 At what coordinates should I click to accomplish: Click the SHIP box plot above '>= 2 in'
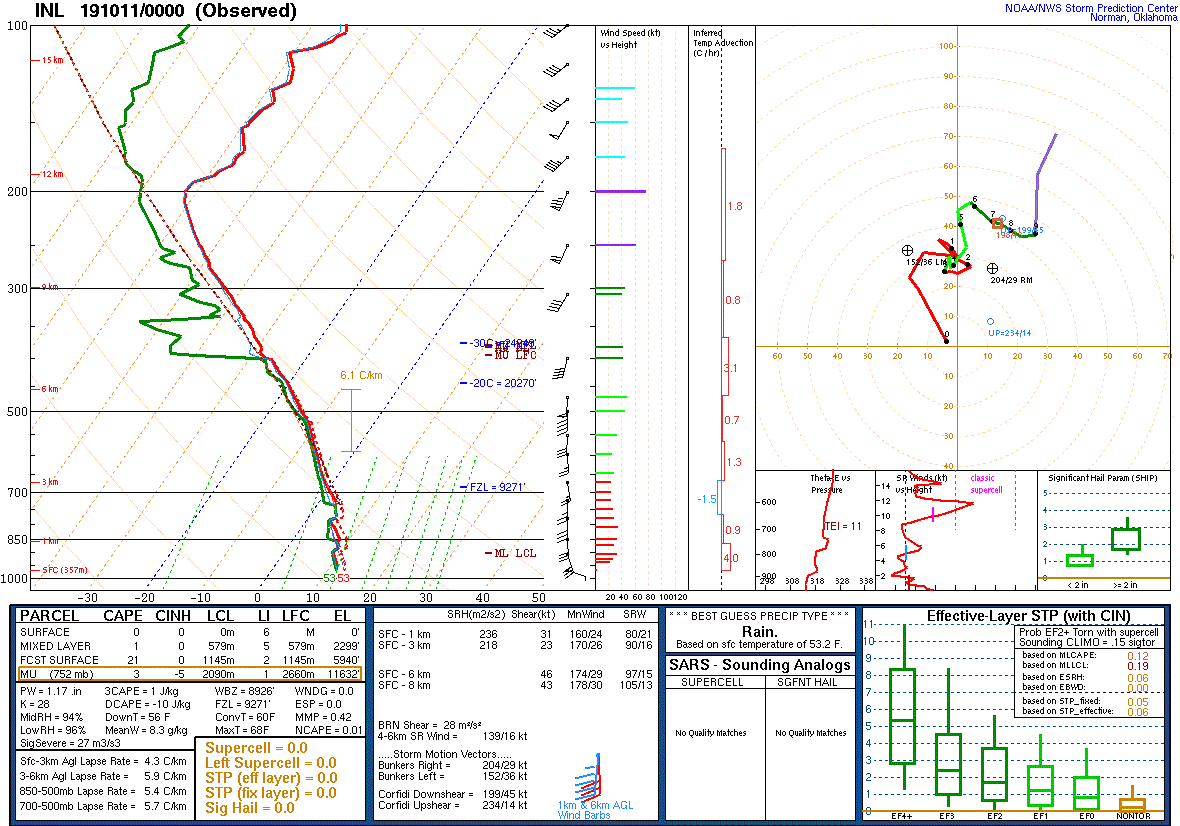(1127, 537)
